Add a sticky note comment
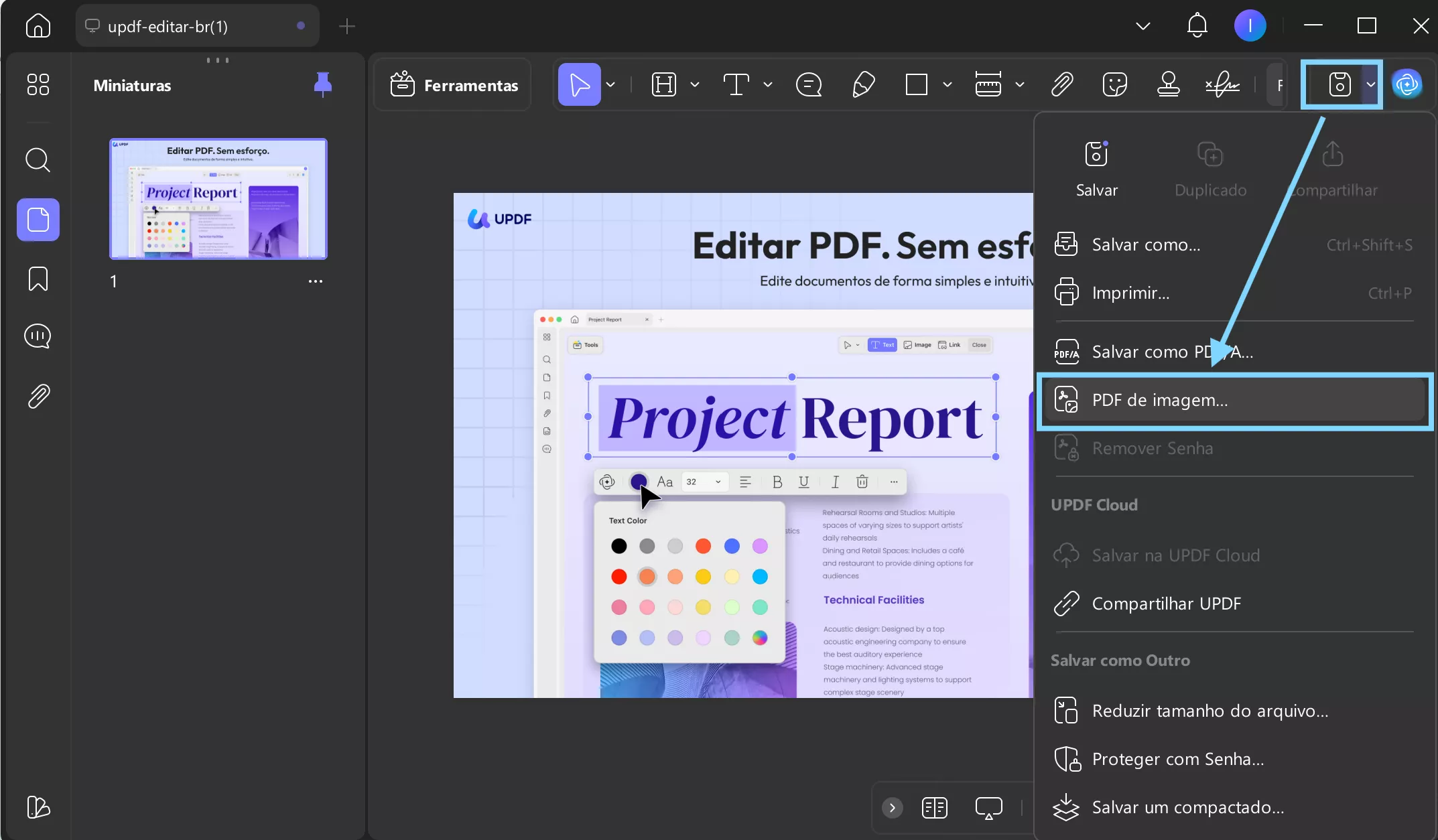Screen dimensions: 1438x840 click(809, 84)
